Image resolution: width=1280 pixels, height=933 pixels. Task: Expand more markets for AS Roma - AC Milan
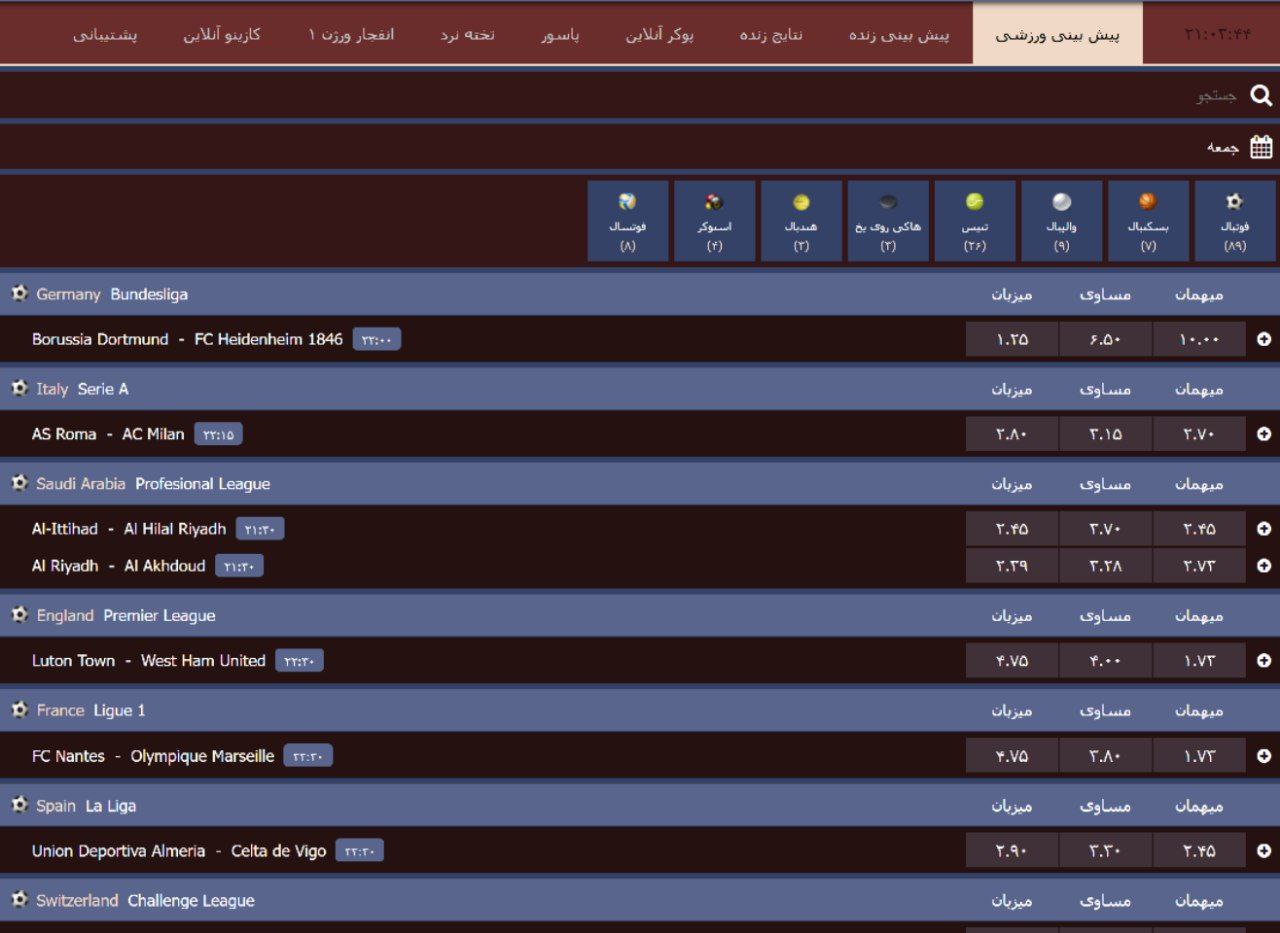pos(1264,434)
